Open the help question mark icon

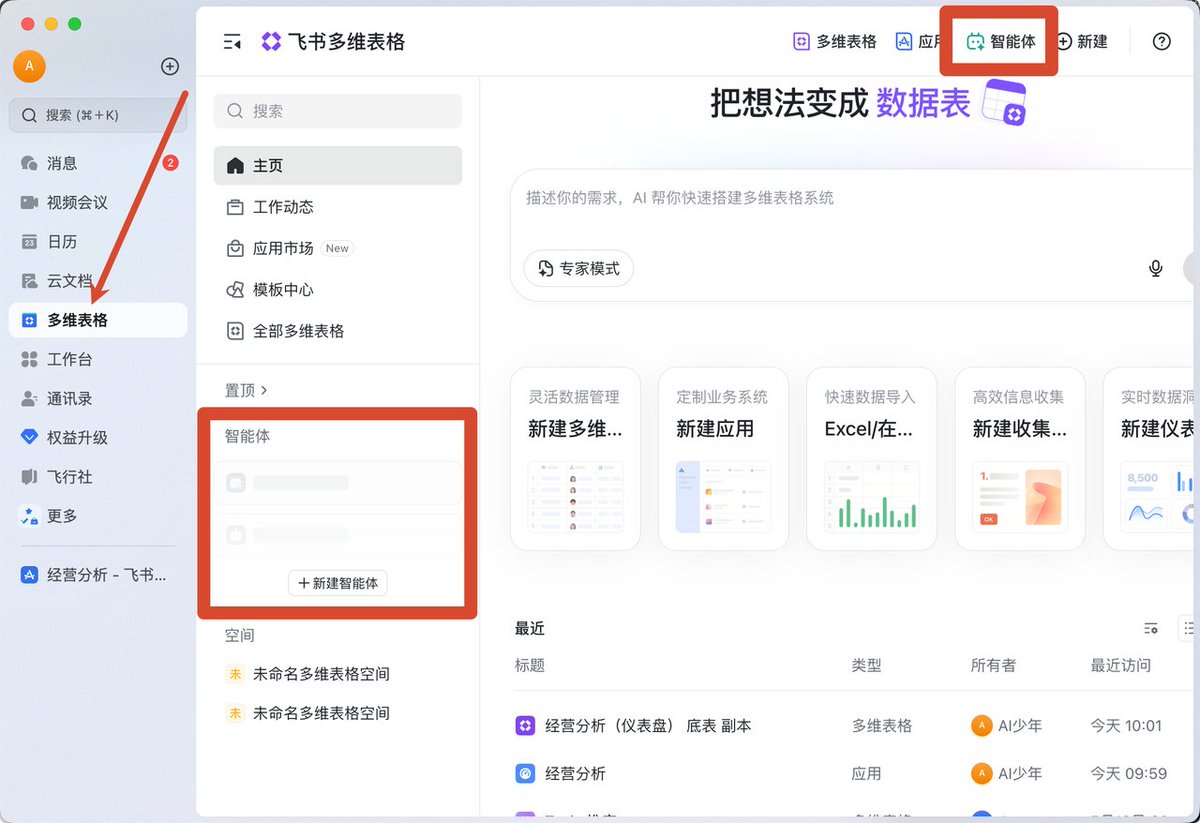click(1161, 42)
